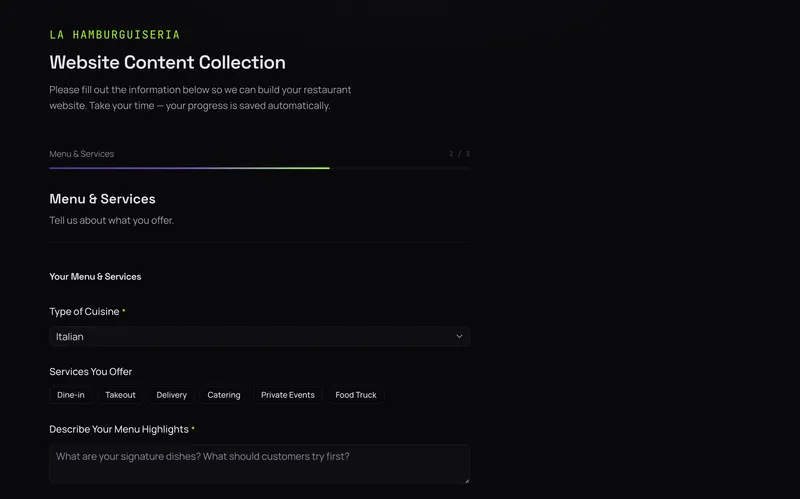Click the Type of Cuisine field label

point(84,312)
